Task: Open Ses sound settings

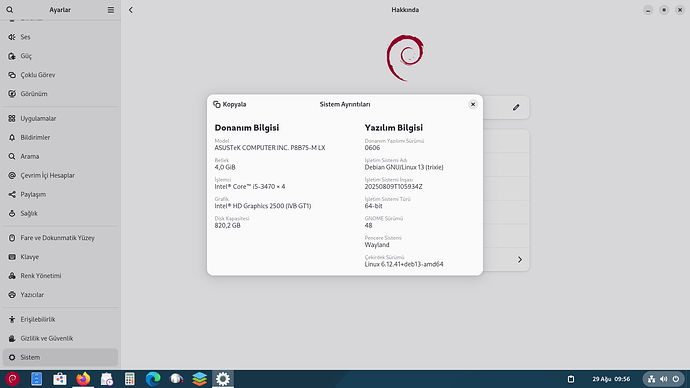Action: click(60, 37)
